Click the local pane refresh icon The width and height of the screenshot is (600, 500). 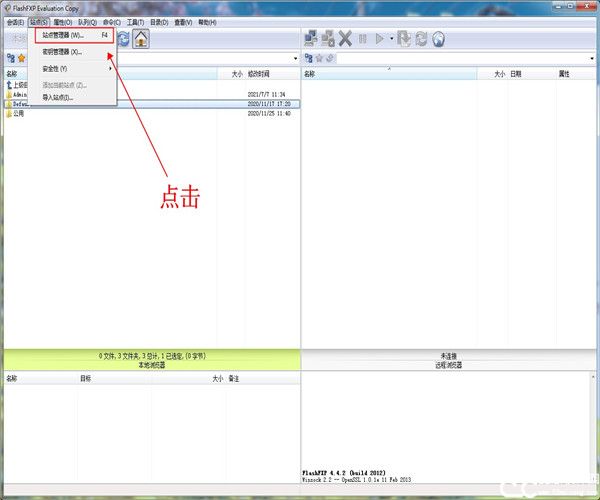(123, 38)
